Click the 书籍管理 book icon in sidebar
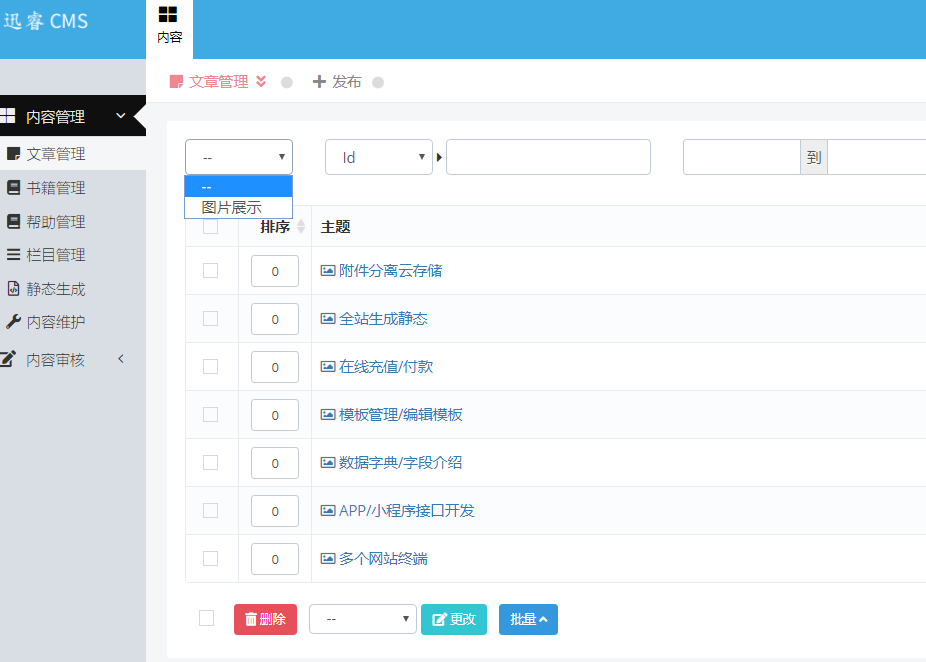The image size is (926, 662). pos(13,188)
